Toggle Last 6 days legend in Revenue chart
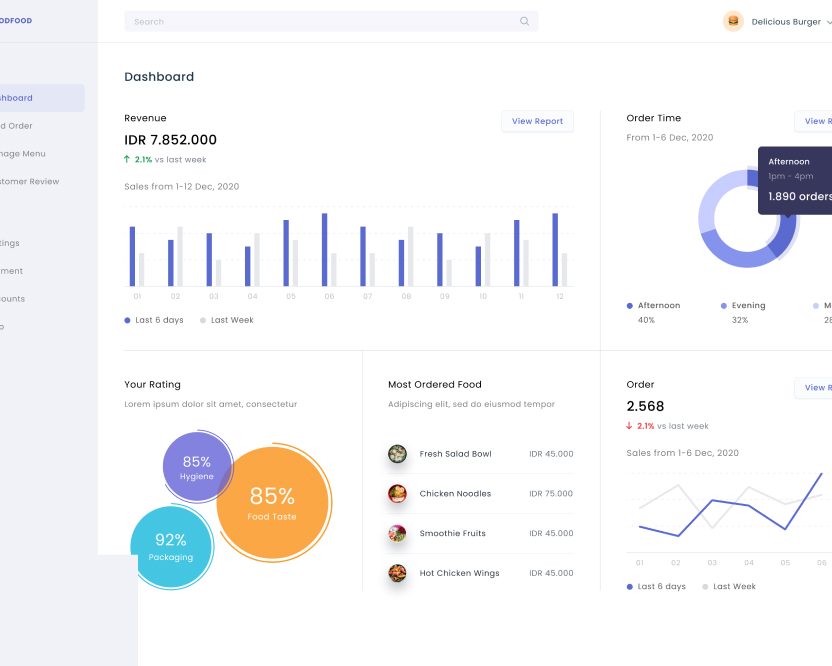Image resolution: width=832 pixels, height=666 pixels. click(154, 320)
